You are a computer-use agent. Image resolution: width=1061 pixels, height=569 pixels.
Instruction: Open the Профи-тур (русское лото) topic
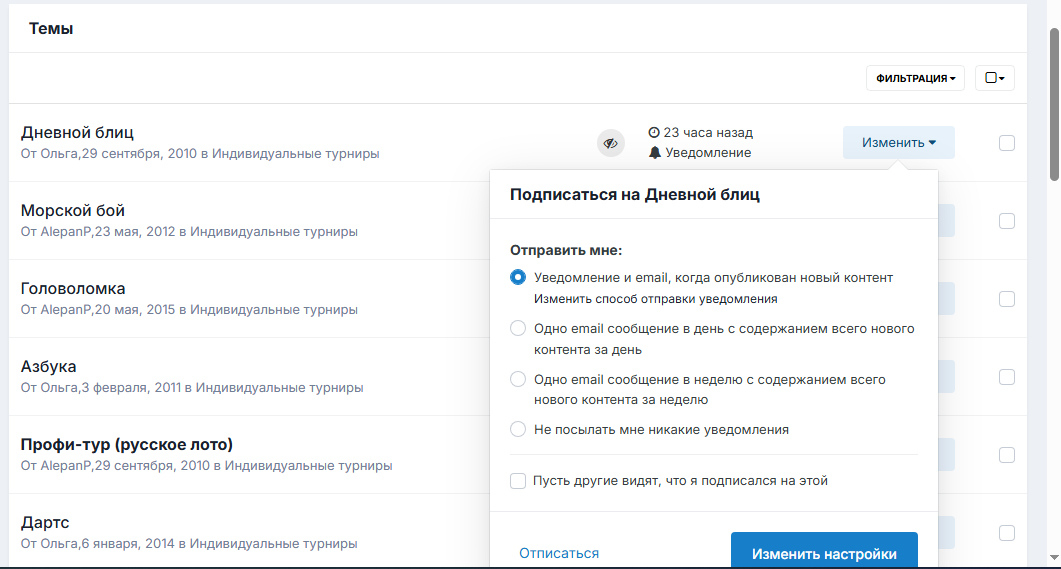(x=127, y=445)
